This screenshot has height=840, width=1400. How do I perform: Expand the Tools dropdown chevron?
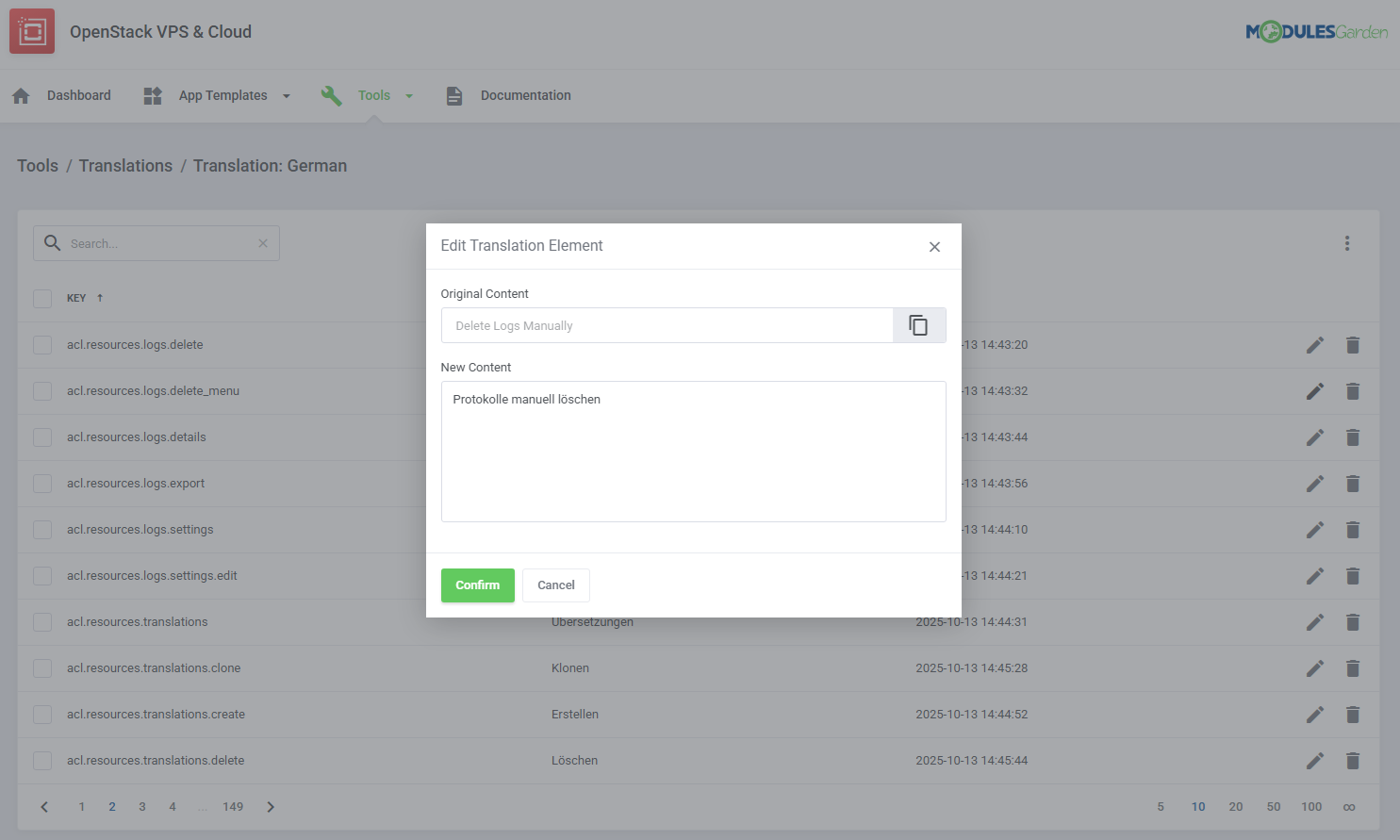point(408,95)
